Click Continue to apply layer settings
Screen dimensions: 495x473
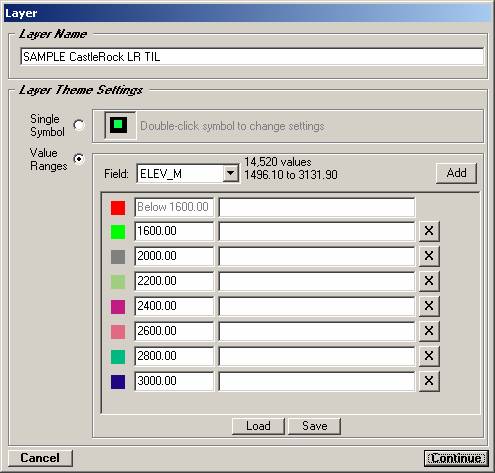click(456, 458)
